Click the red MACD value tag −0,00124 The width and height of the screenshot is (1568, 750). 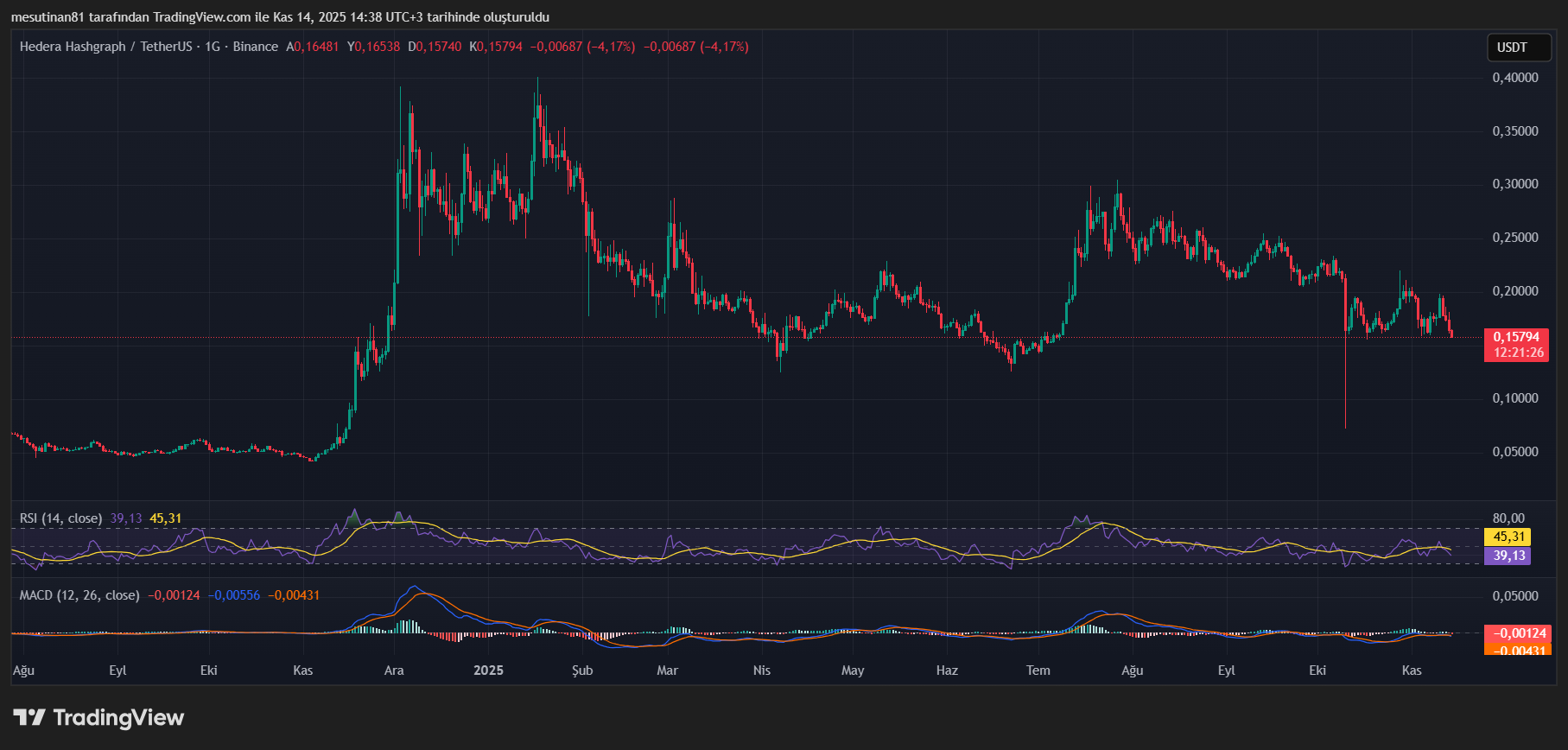click(1517, 633)
